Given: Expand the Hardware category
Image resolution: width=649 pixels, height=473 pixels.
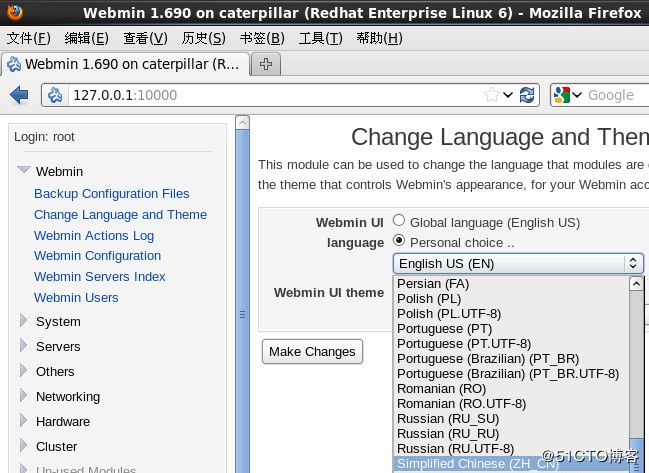Looking at the screenshot, I should pyautogui.click(x=23, y=420).
